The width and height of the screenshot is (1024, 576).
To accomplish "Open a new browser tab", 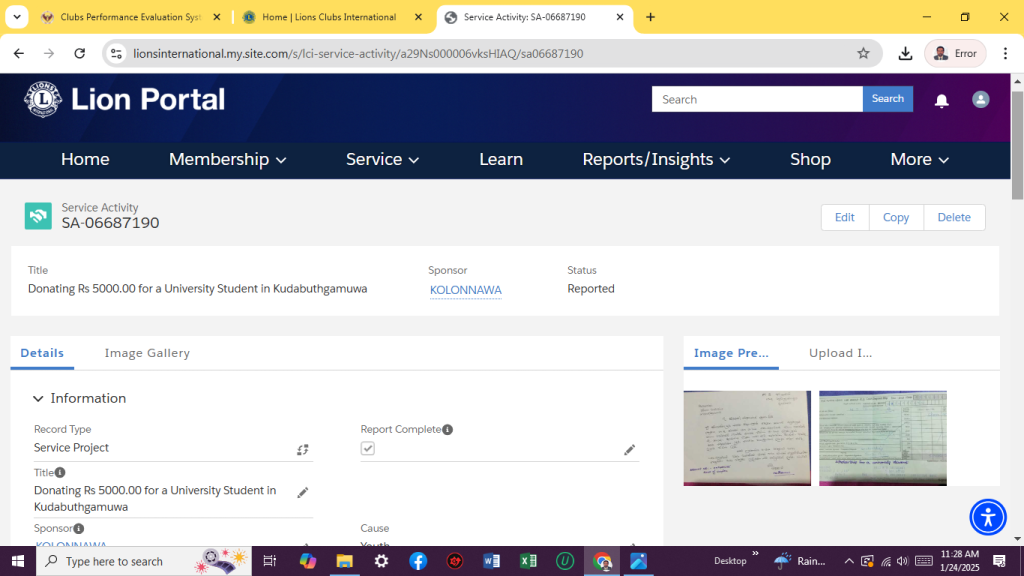I will pos(650,17).
